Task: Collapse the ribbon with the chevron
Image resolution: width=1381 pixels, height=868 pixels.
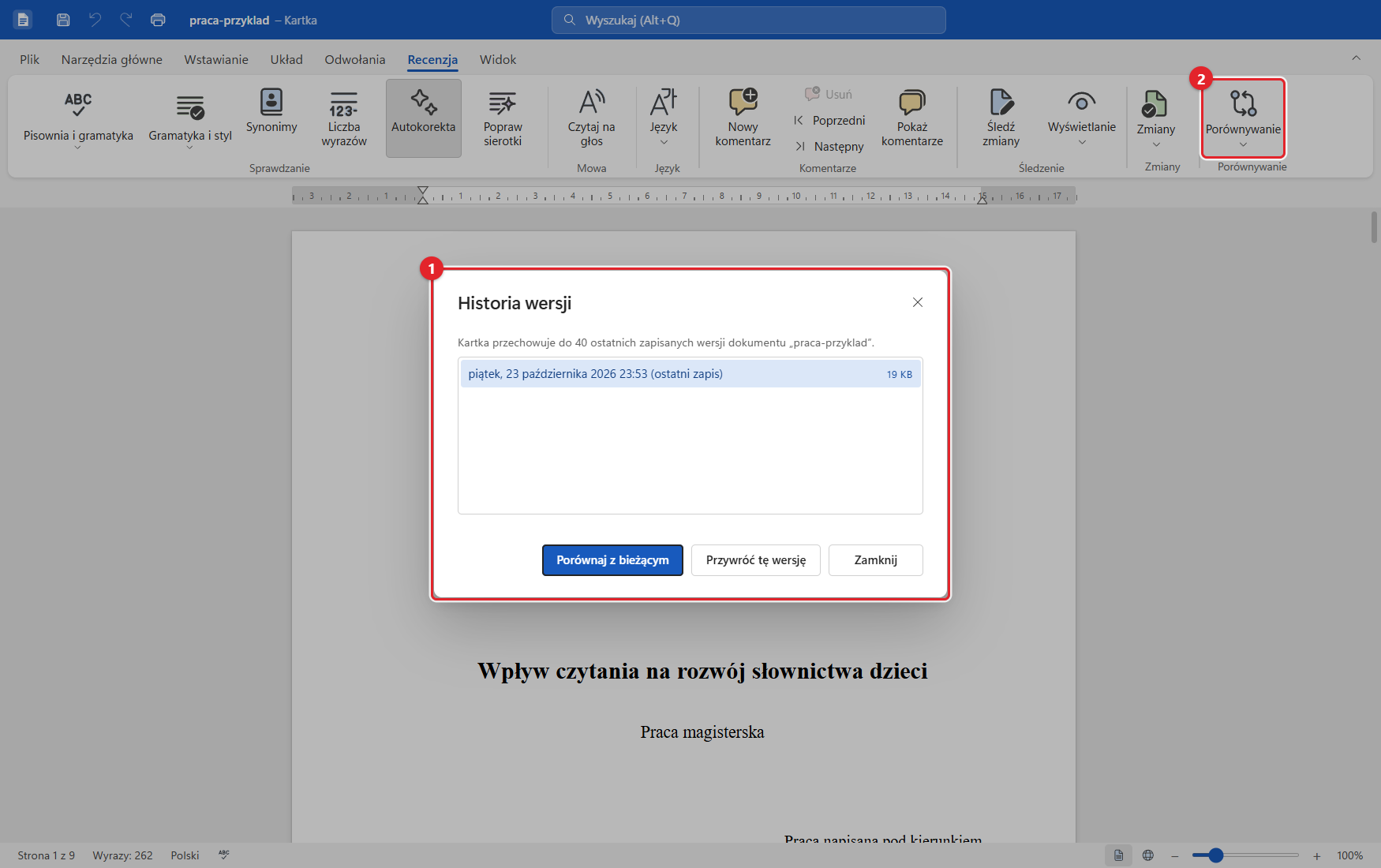Action: (x=1356, y=58)
